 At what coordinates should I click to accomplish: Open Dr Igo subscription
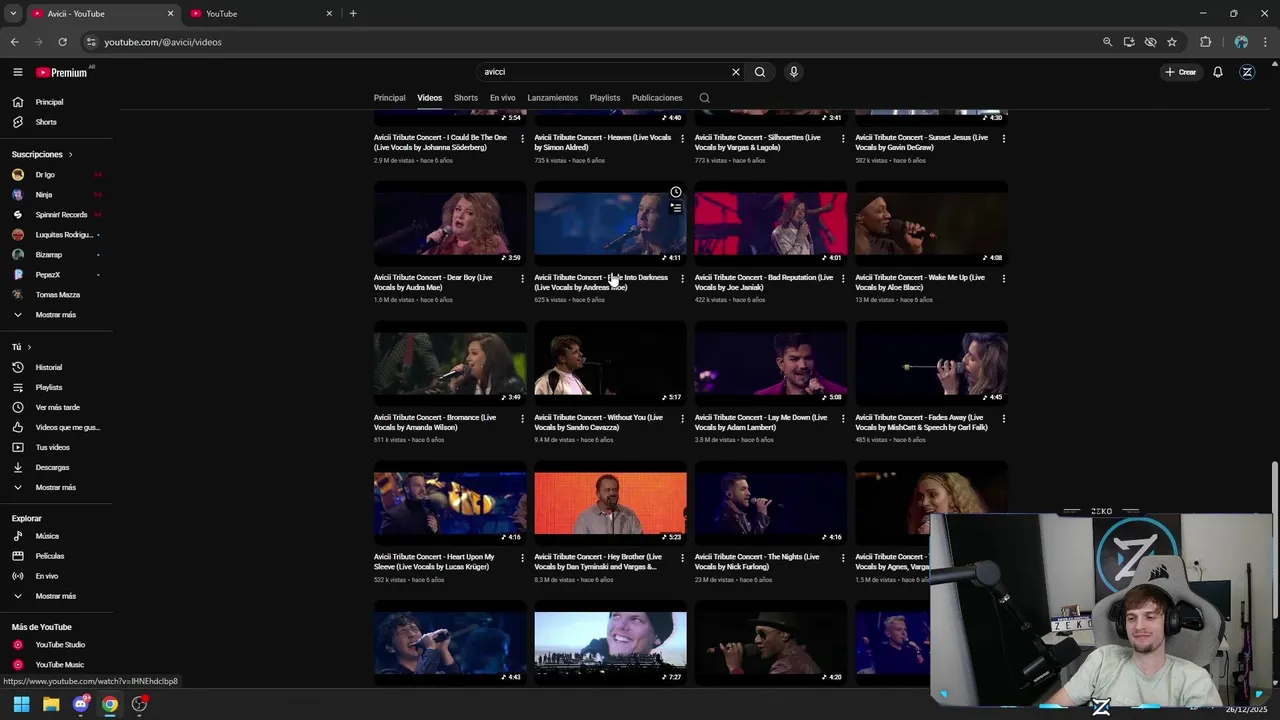pyautogui.click(x=56, y=175)
